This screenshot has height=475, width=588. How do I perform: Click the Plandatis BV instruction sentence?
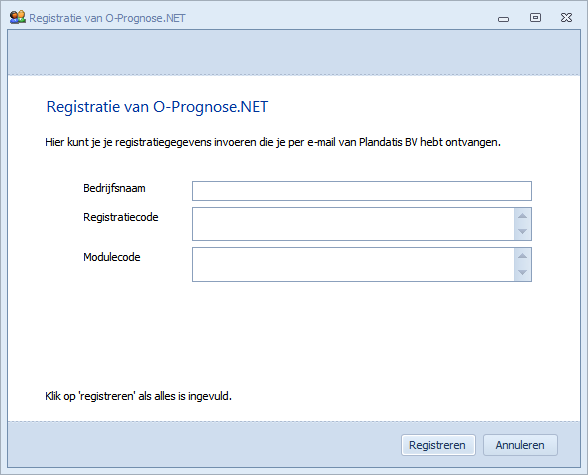273,142
